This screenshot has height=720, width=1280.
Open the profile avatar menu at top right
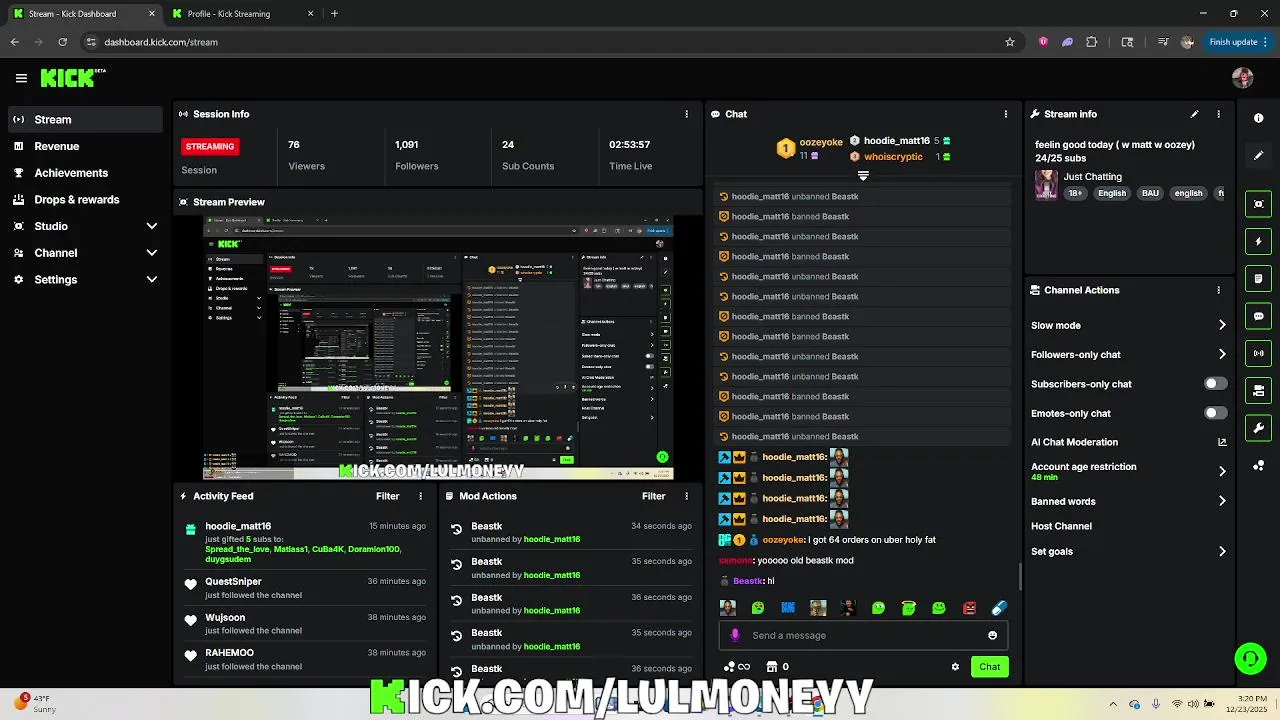[1243, 78]
